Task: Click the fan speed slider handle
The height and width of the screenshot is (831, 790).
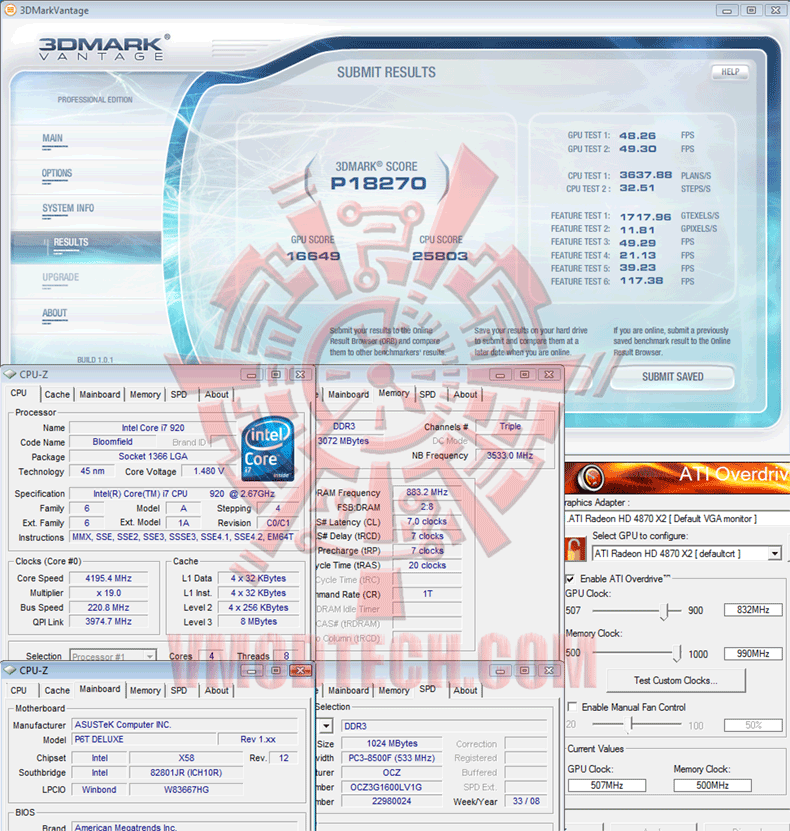Action: coord(631,724)
